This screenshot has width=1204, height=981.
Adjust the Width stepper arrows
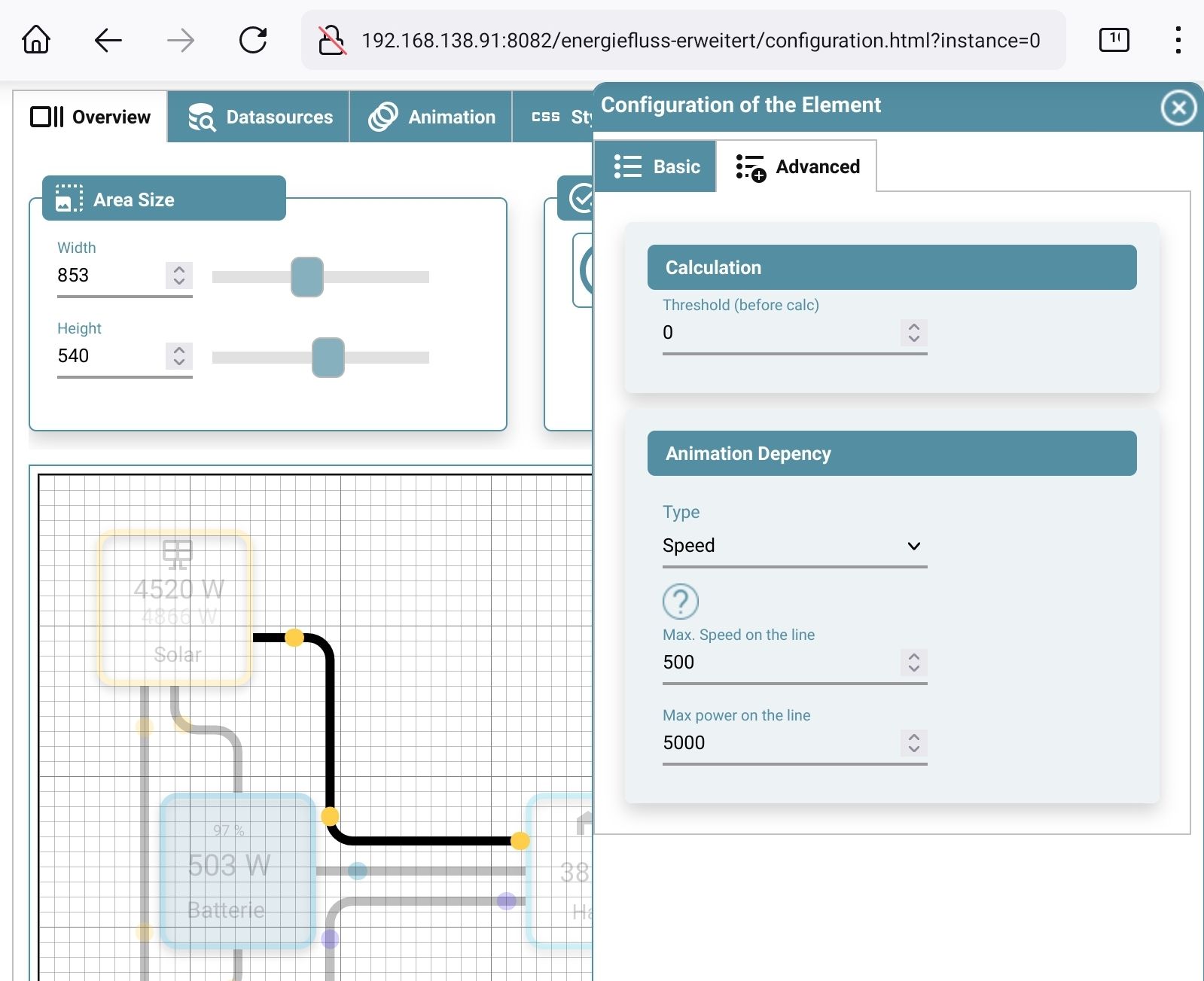179,276
